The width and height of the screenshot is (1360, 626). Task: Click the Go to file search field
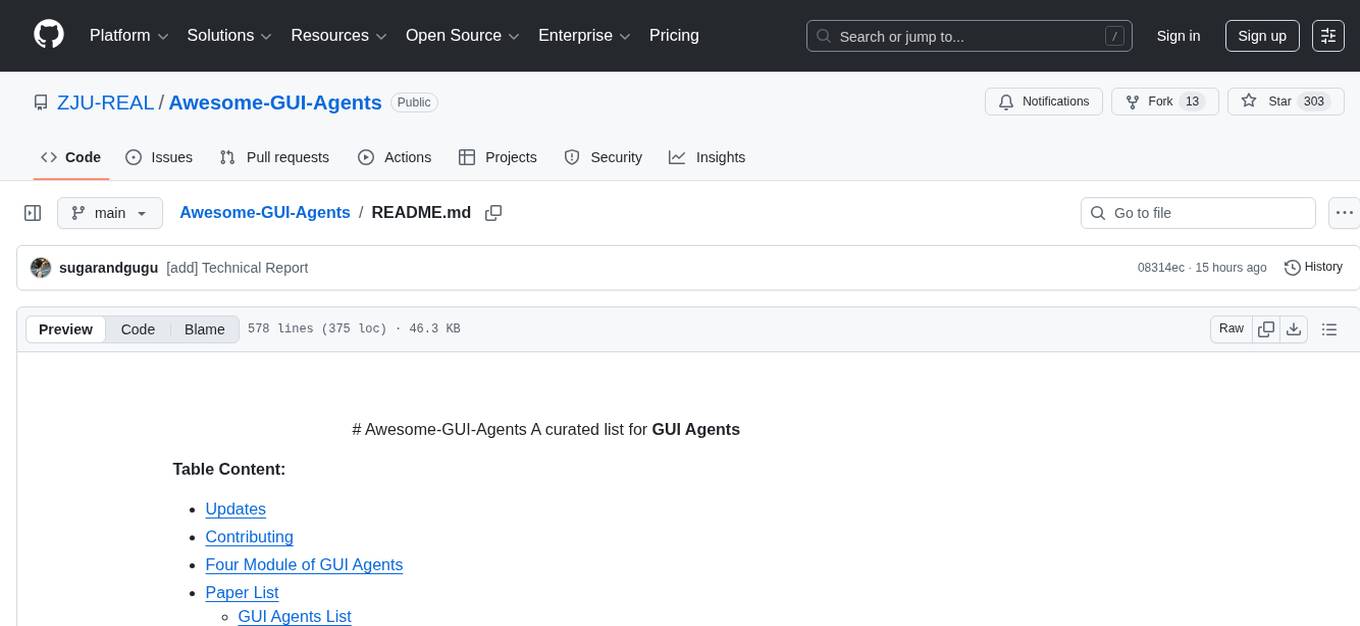pos(1197,213)
